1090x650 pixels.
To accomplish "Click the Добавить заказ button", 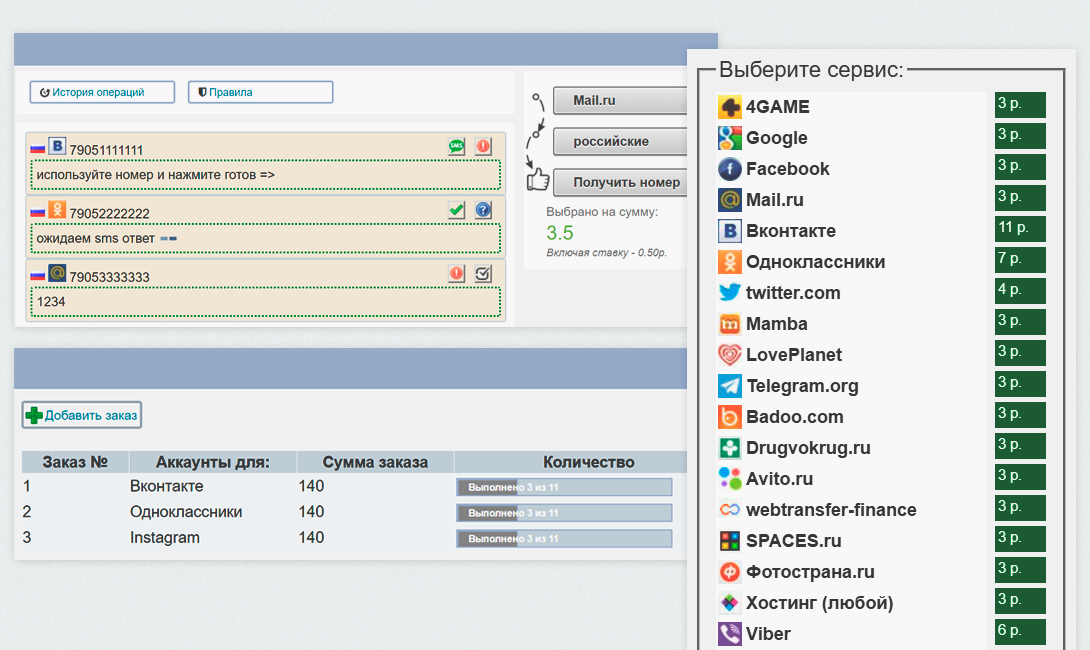I will pos(82,415).
